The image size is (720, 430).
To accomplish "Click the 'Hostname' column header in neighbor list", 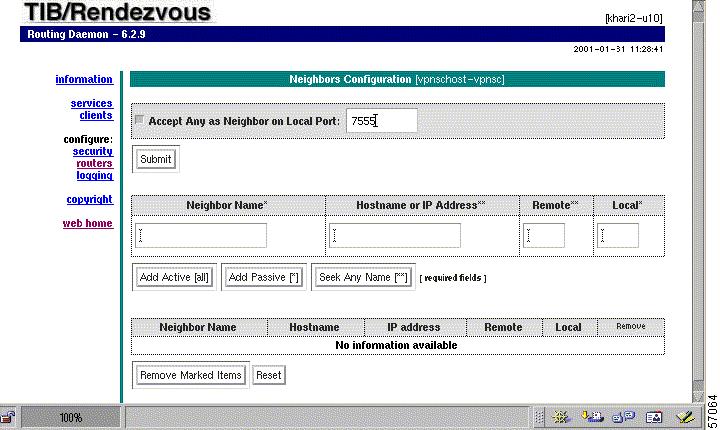I will 314,327.
